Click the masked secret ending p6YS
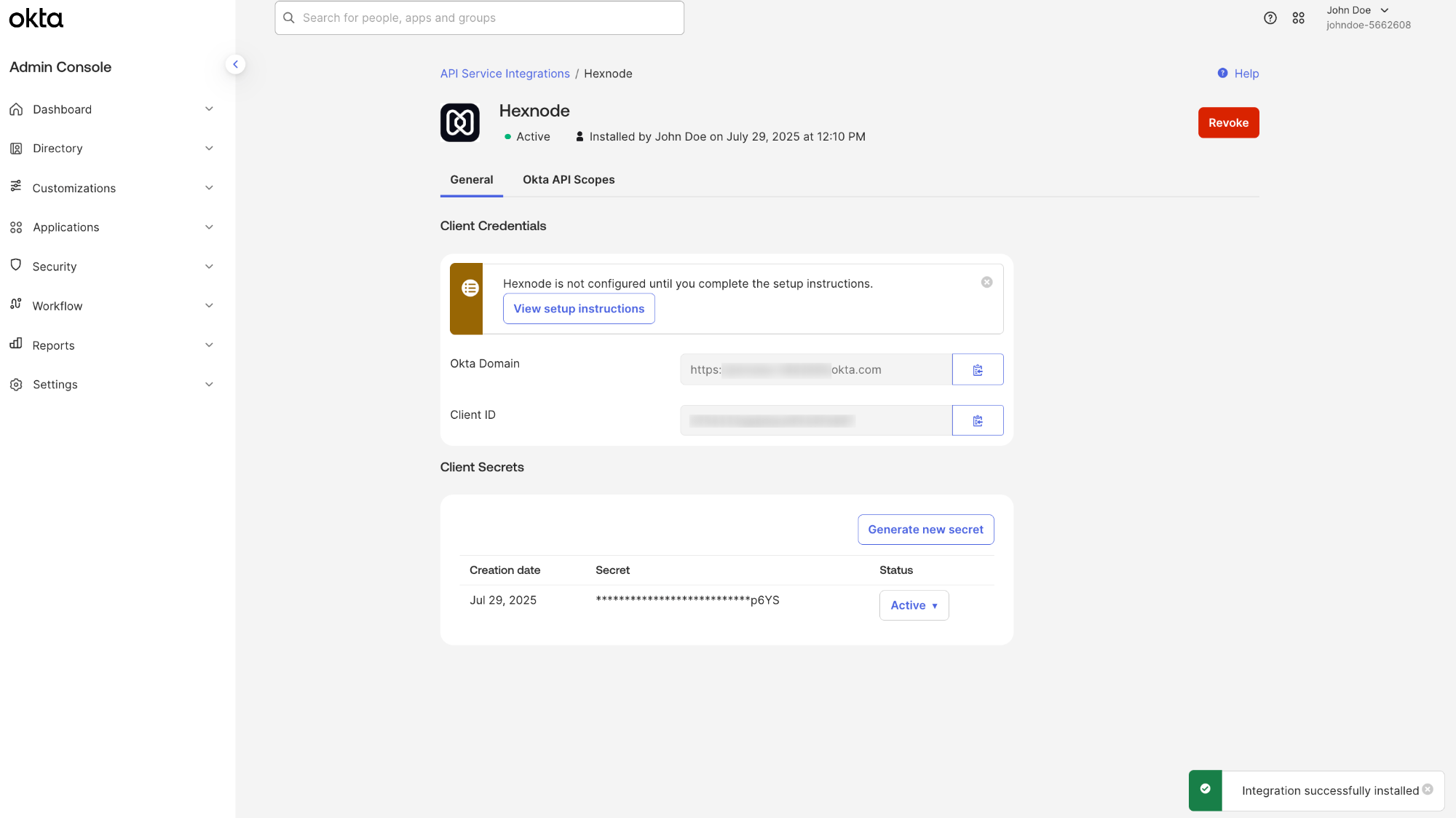The height and width of the screenshot is (818, 1456). click(x=687, y=600)
